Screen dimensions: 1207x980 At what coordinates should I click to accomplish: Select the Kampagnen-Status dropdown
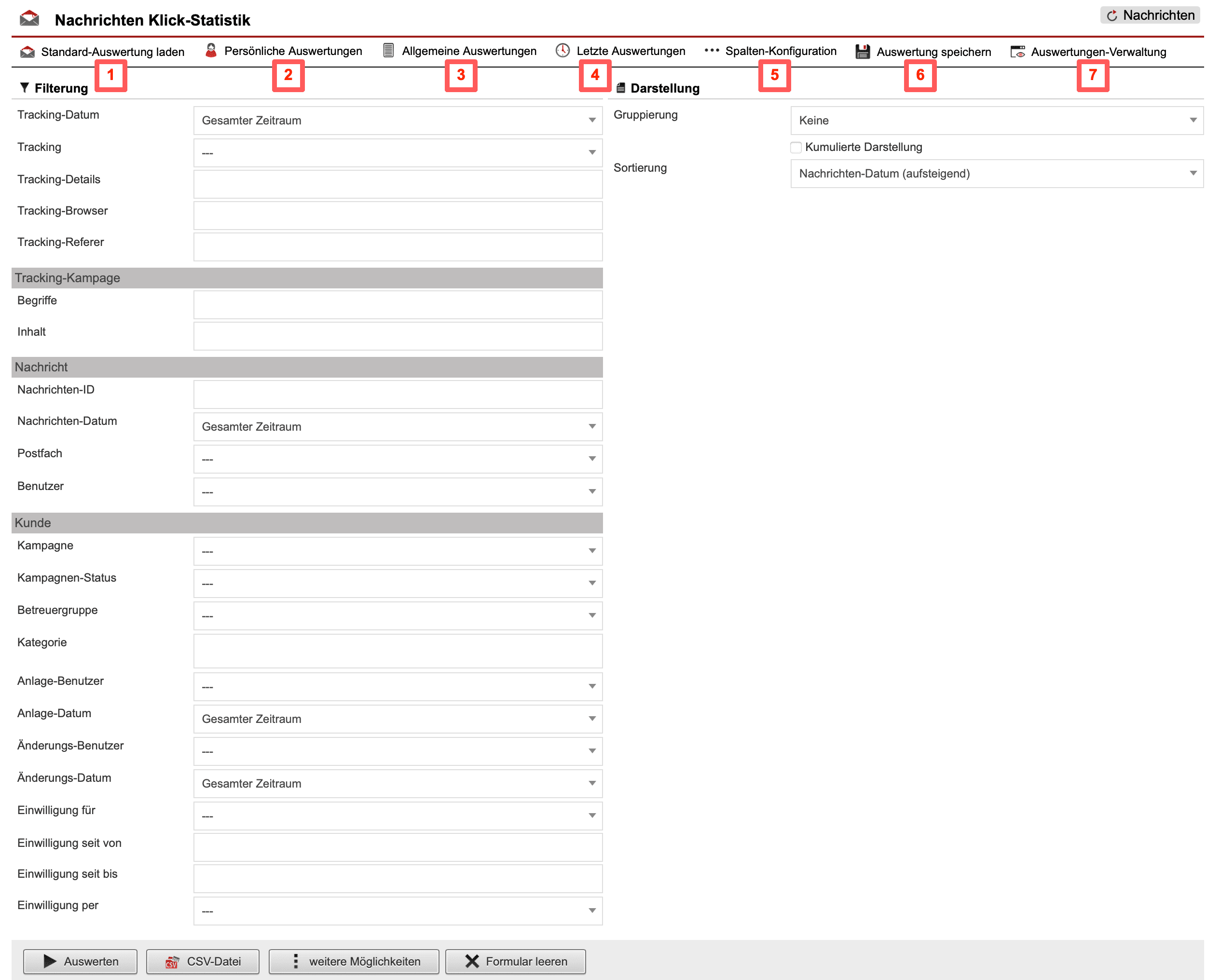click(x=398, y=583)
